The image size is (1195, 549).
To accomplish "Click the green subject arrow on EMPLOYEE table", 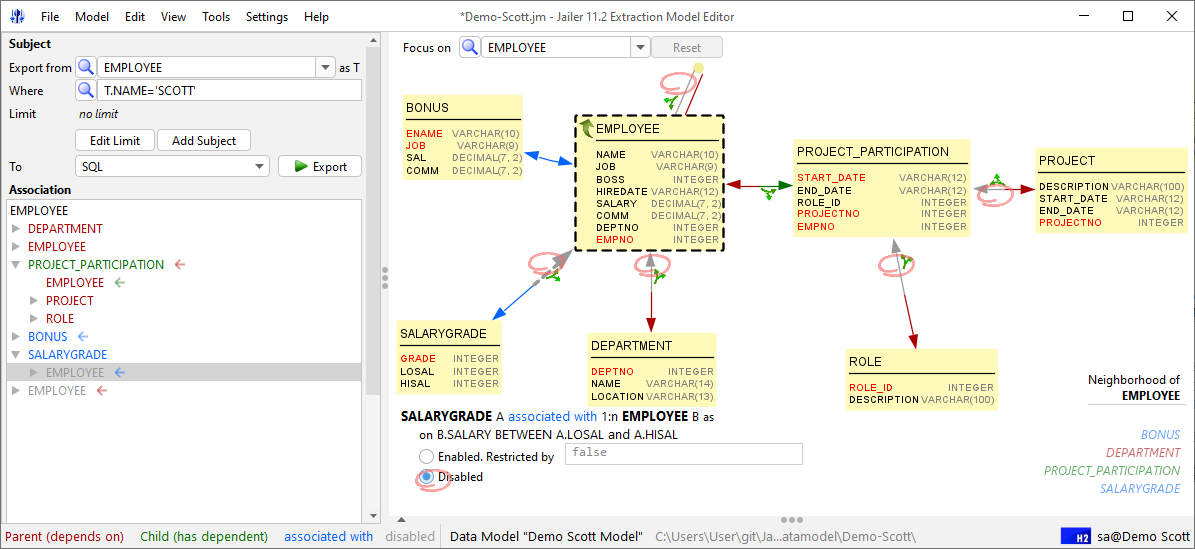I will (586, 128).
